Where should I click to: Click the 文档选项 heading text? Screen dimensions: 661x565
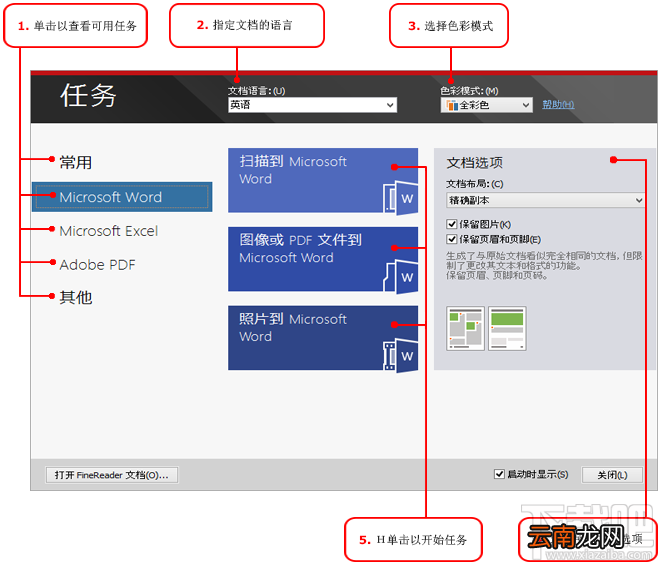[x=475, y=163]
